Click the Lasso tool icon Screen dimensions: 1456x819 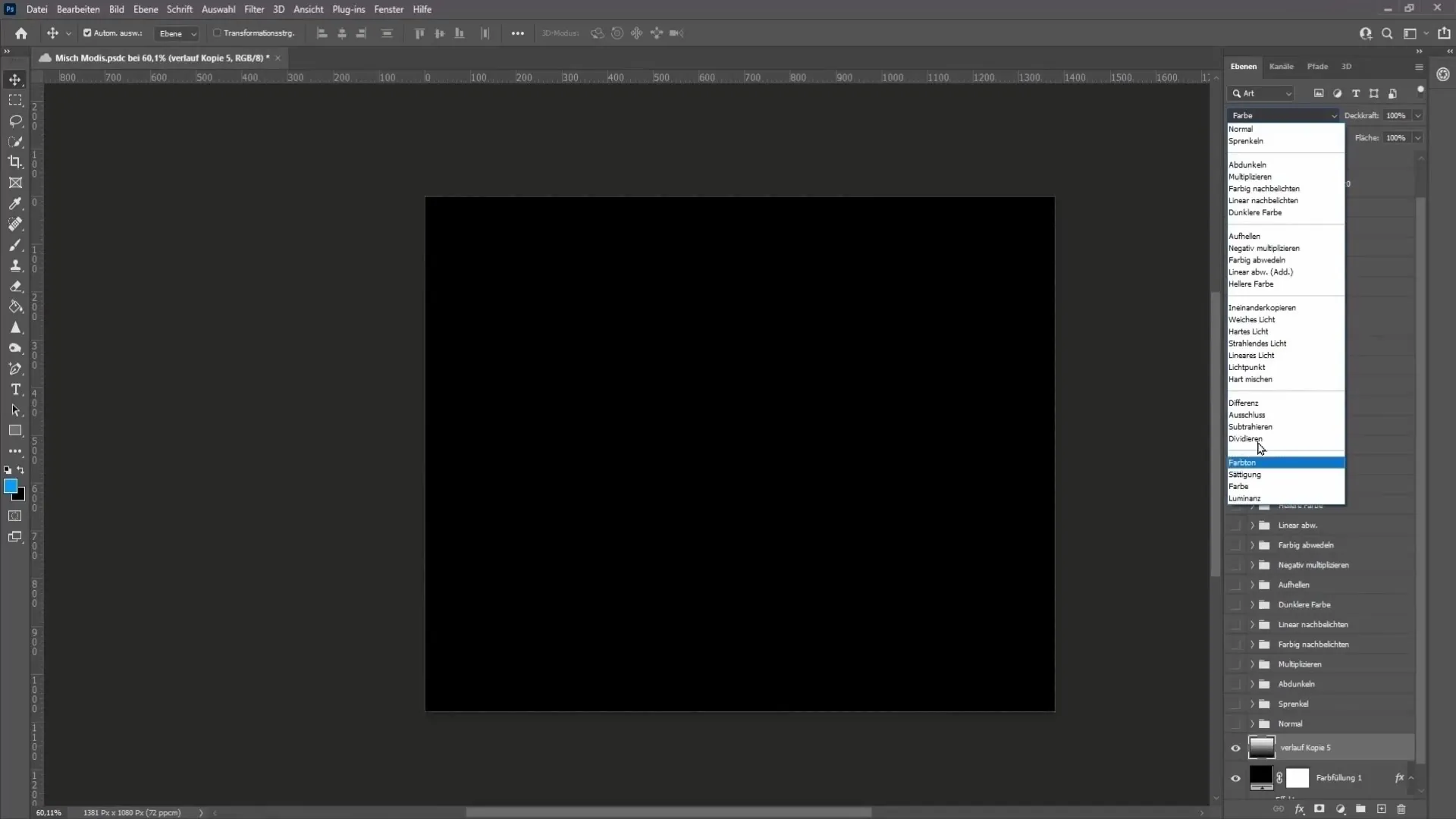tap(15, 120)
